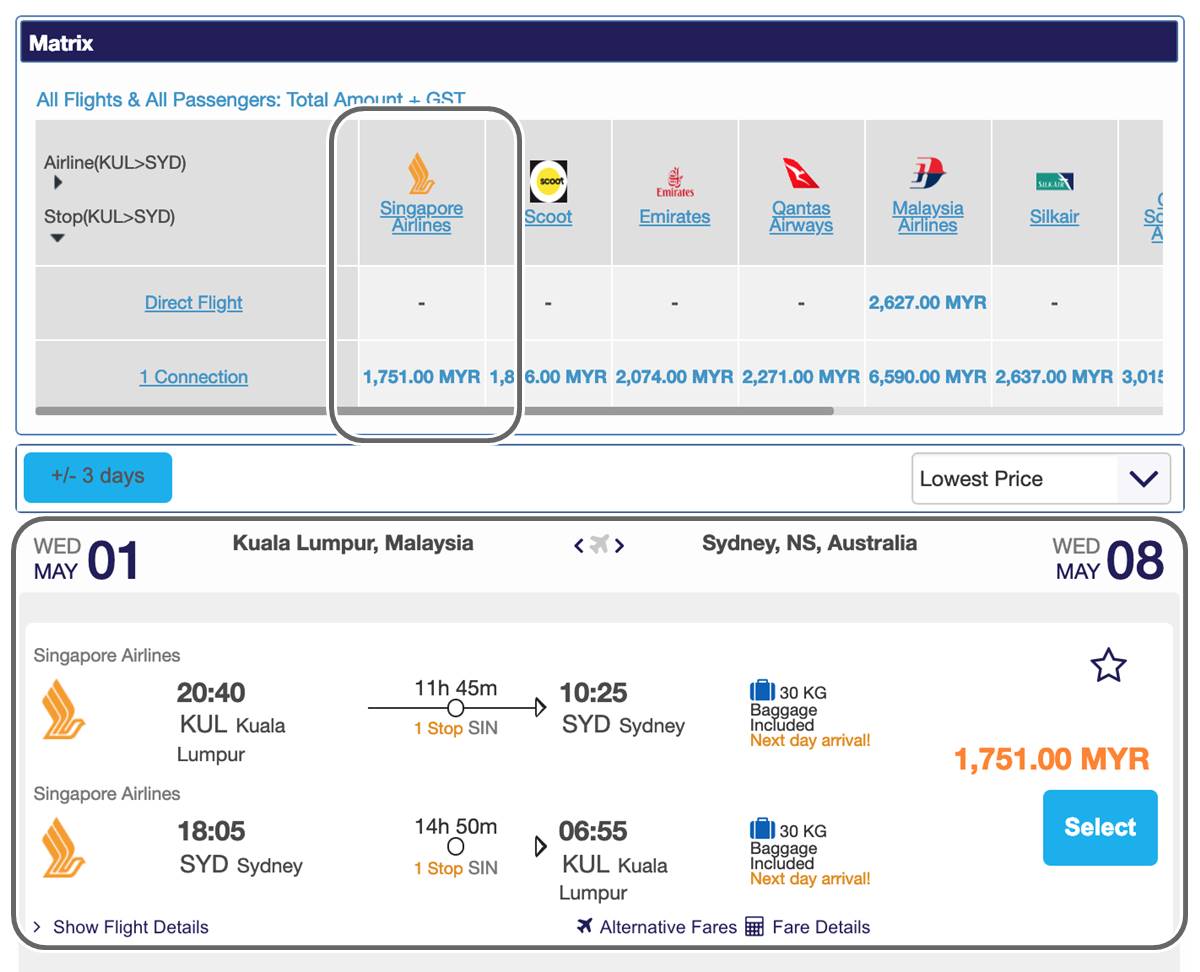Screen dimensions: 1200x972
Task: Select the 2,074.00 MYR Emirates fare
Action: [675, 377]
